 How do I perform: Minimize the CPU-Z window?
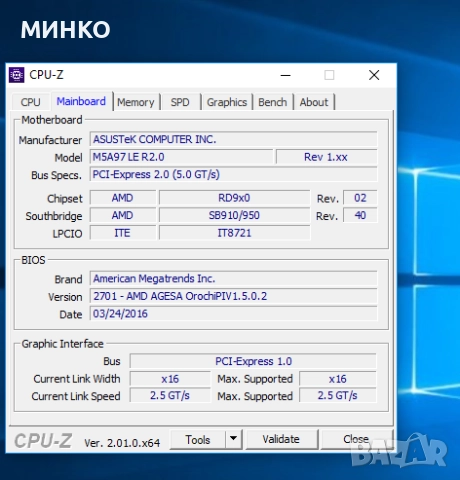pyautogui.click(x=285, y=75)
